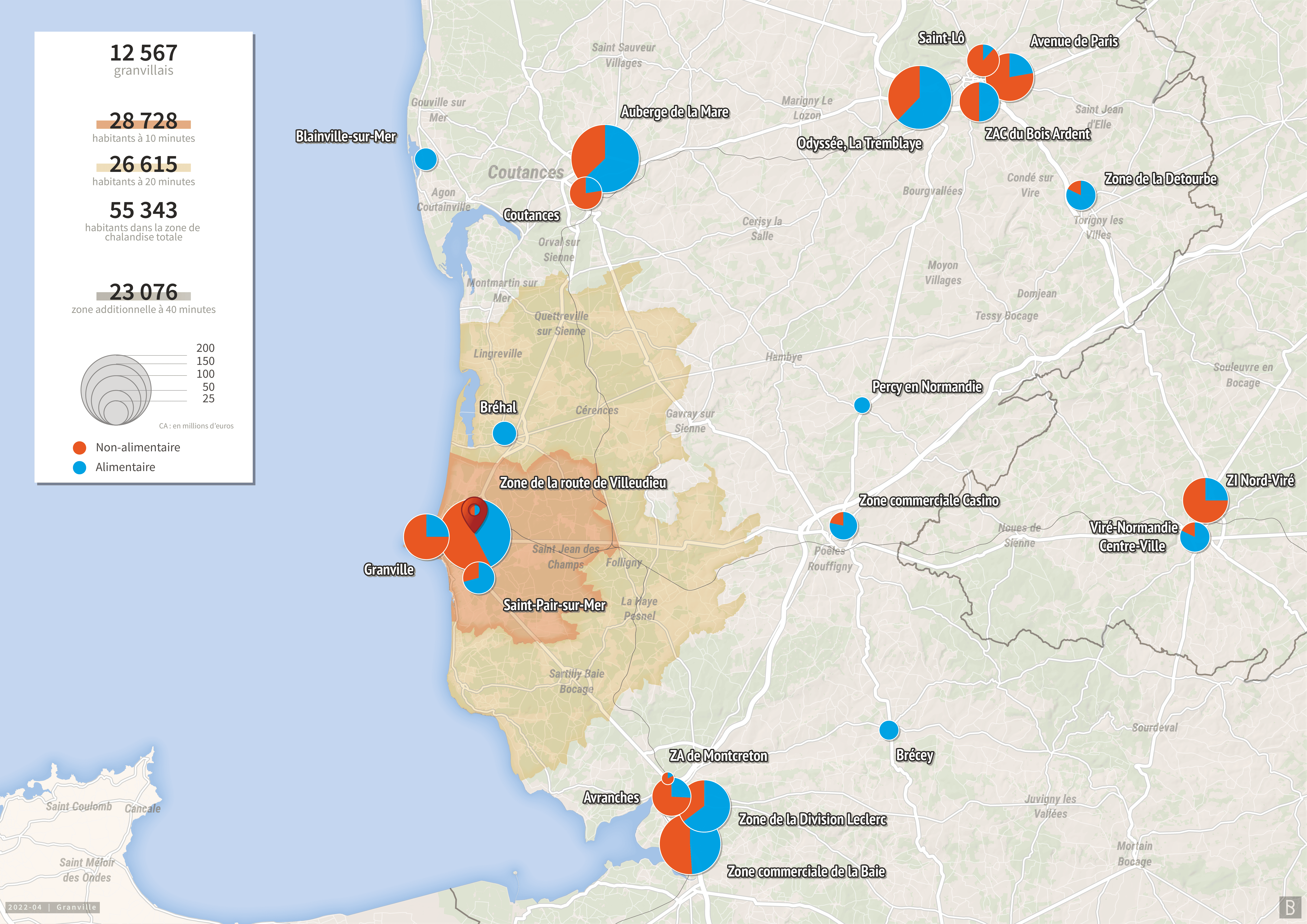Select the Saint-Pair-sur-Mer pie chart
The height and width of the screenshot is (924, 1307).
coord(479,578)
